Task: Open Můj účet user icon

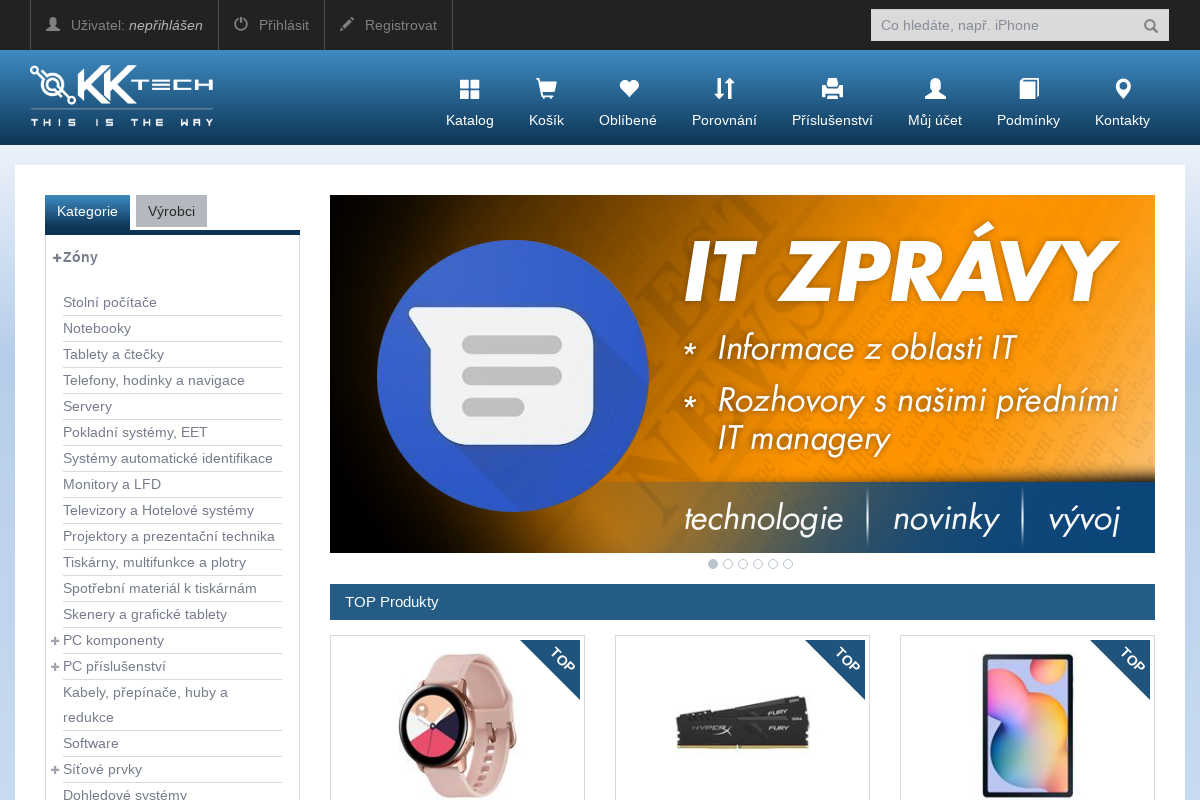Action: 935,90
